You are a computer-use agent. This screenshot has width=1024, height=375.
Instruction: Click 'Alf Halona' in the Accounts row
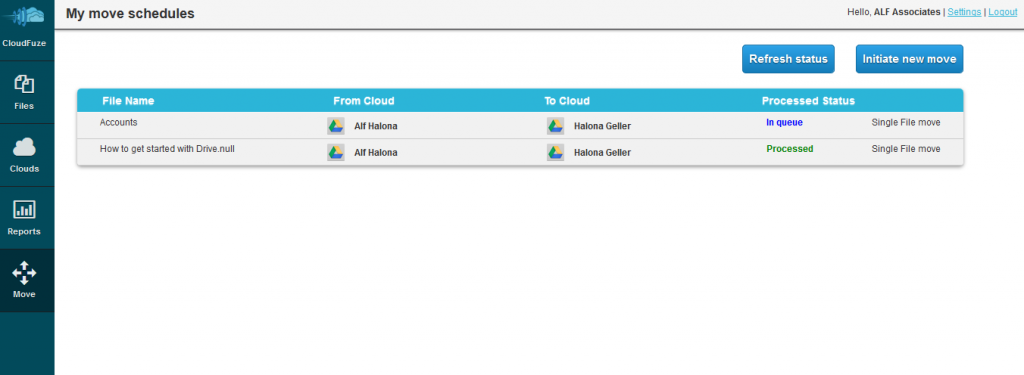[x=376, y=127]
